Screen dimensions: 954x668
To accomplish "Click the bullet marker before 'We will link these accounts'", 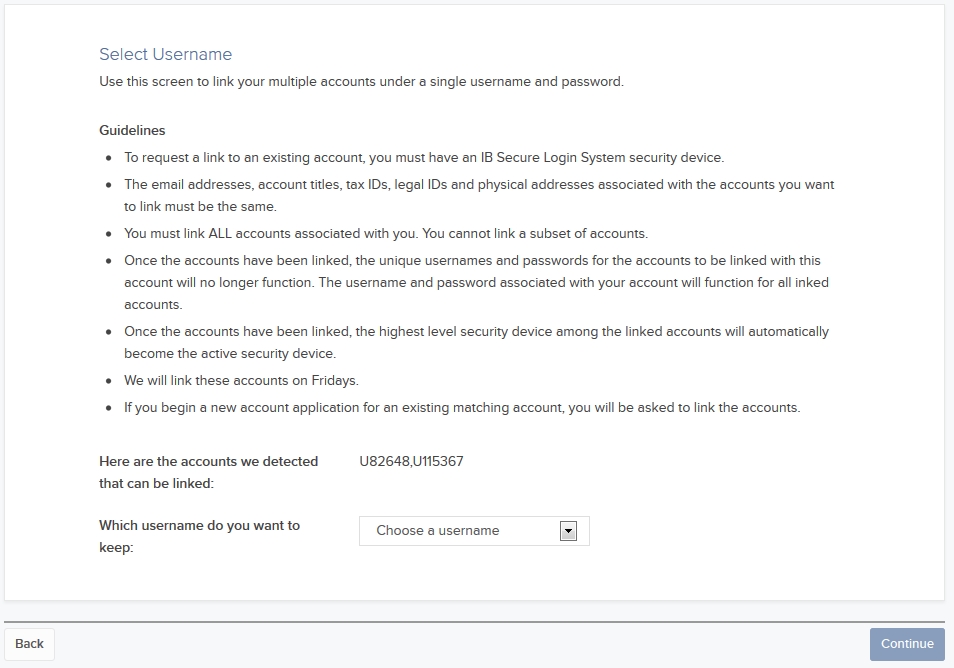I will pyautogui.click(x=109, y=381).
